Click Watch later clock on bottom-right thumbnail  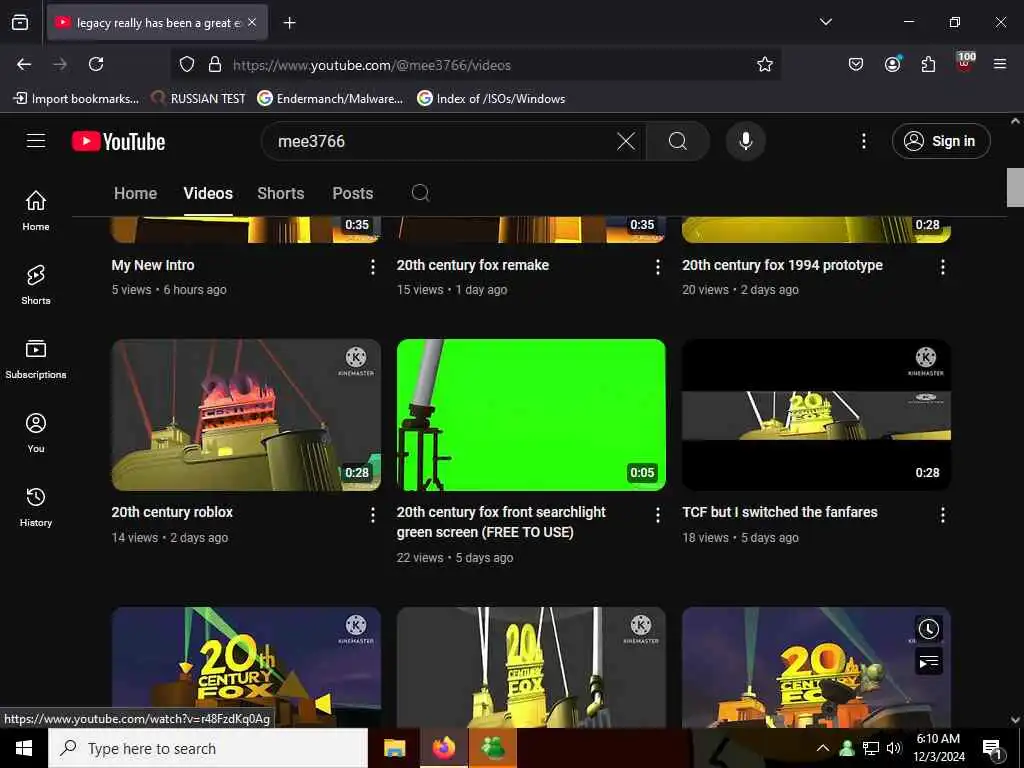[x=928, y=629]
